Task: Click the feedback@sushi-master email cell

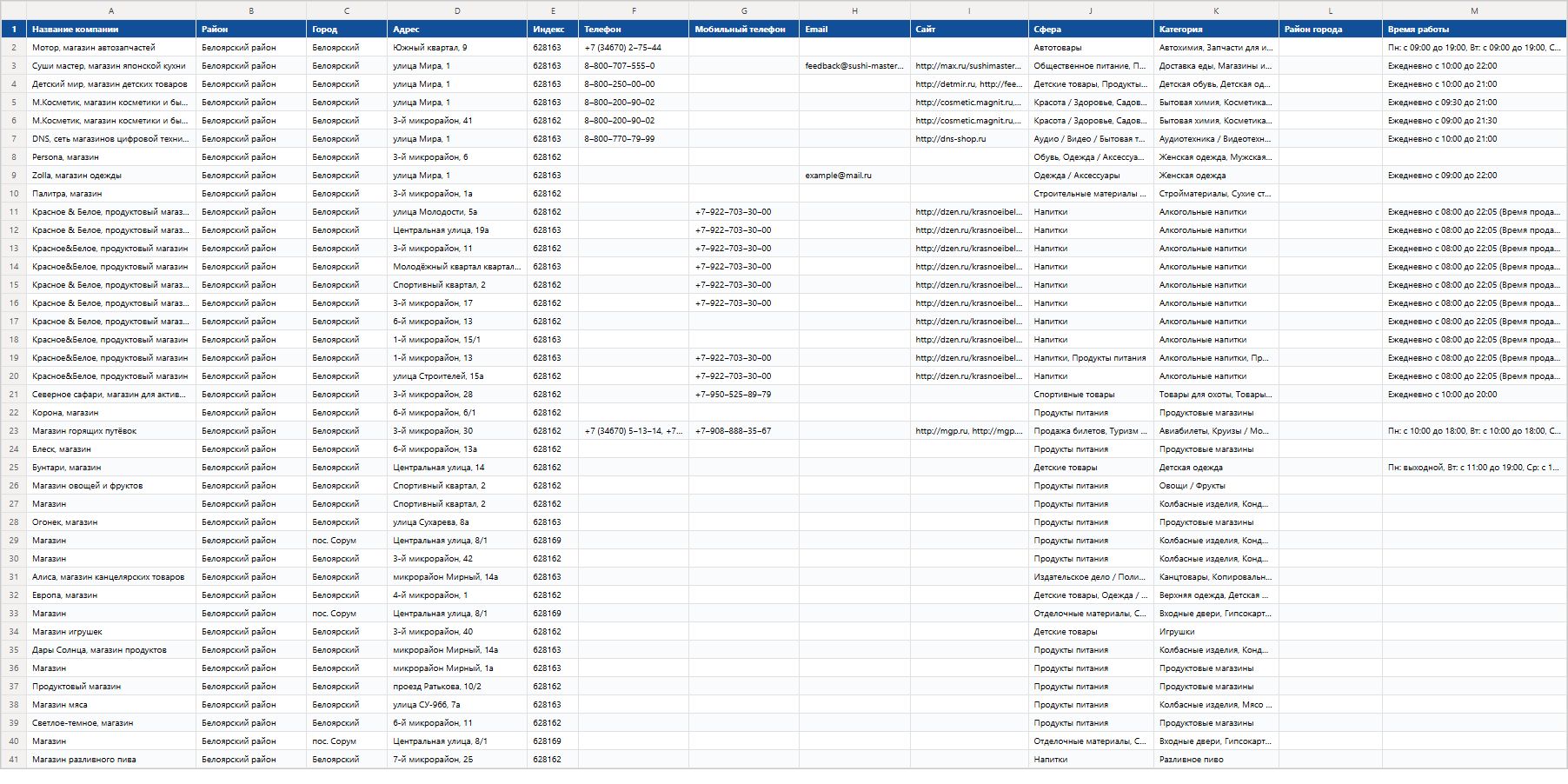Action: pos(854,66)
